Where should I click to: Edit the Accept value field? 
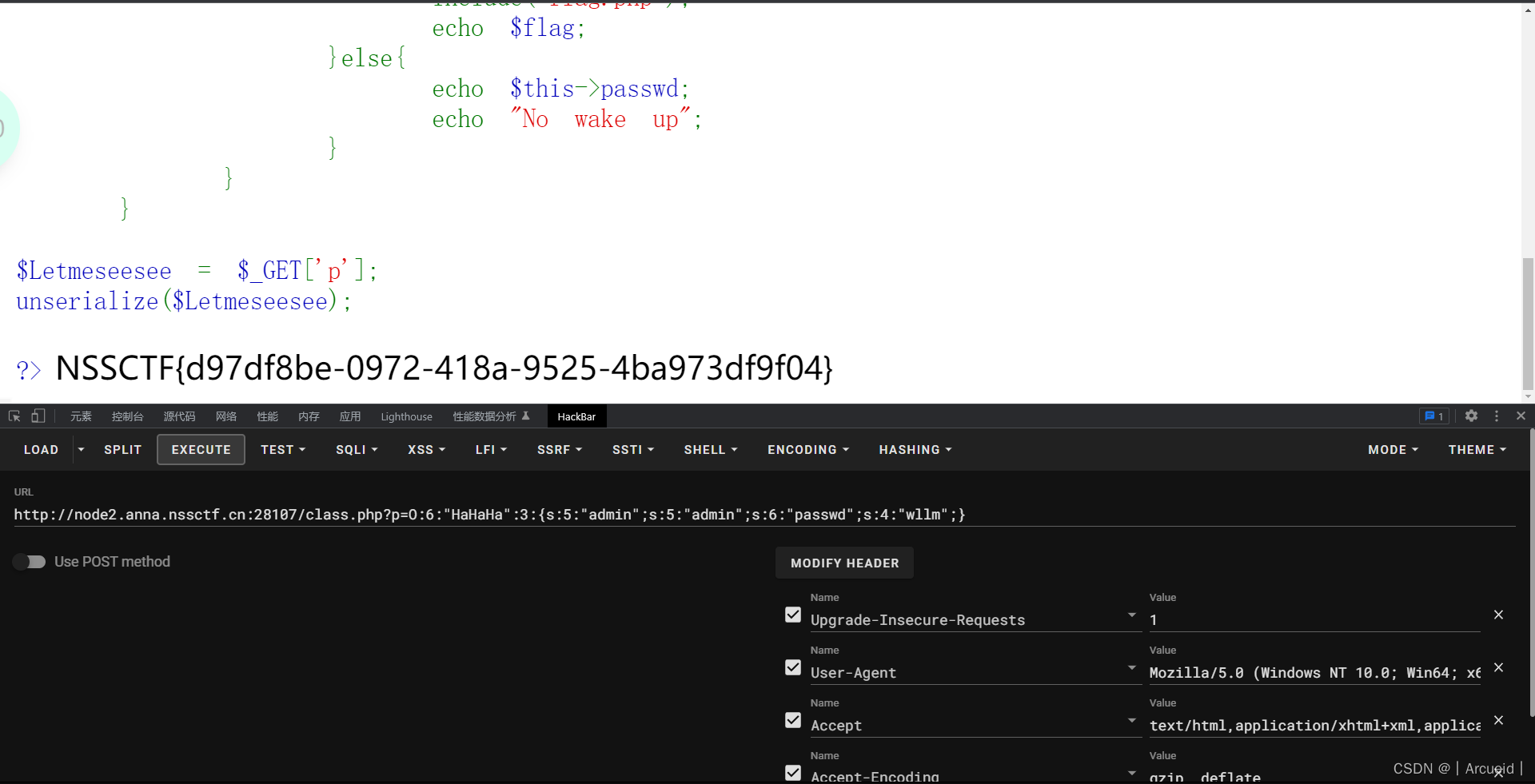[x=1314, y=726]
